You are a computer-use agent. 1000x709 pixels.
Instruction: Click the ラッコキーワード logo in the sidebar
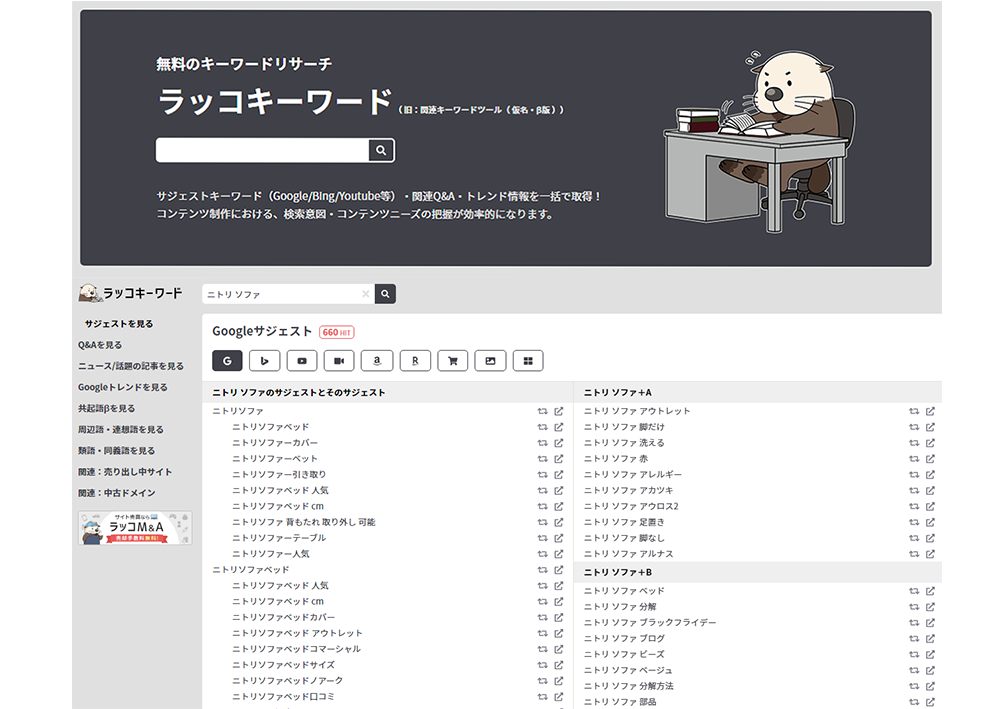click(131, 293)
